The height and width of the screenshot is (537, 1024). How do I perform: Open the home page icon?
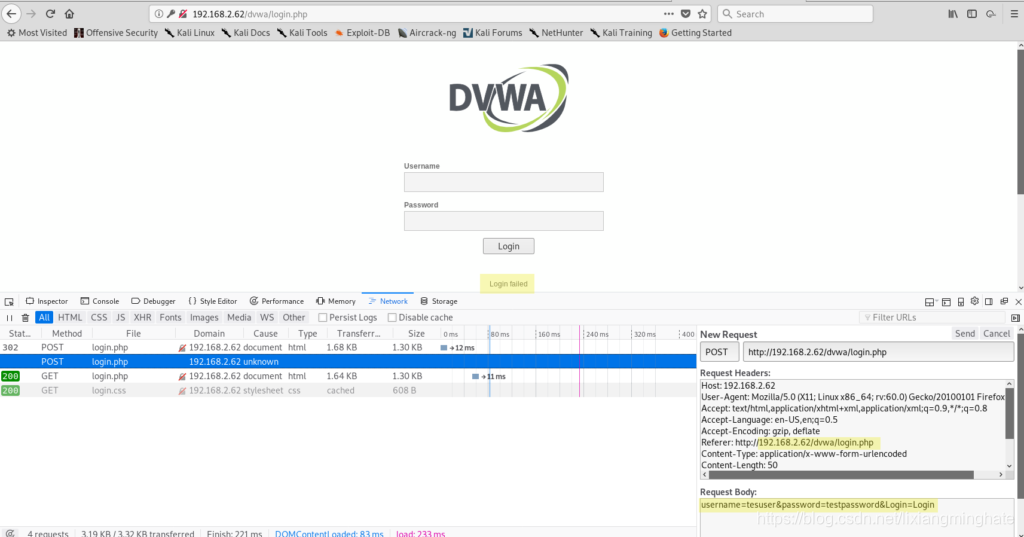click(x=69, y=14)
